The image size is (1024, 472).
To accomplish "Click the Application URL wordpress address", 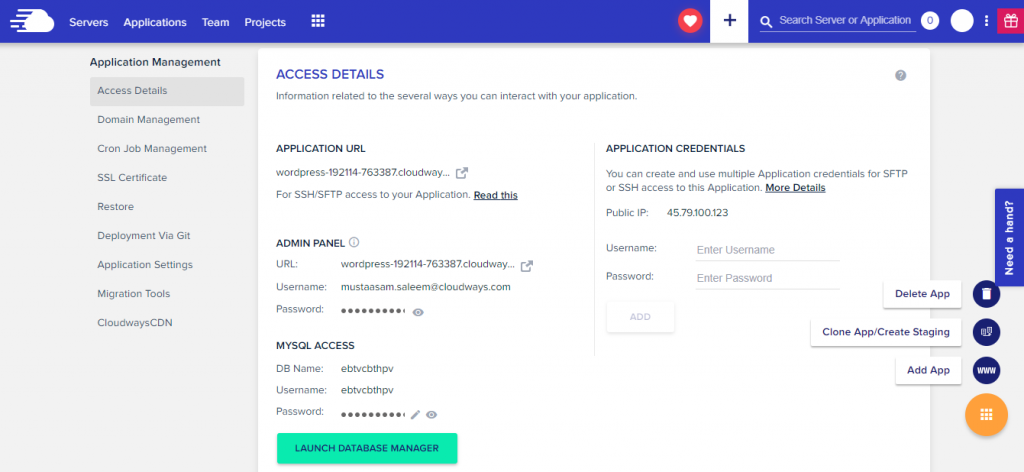I will [363, 173].
